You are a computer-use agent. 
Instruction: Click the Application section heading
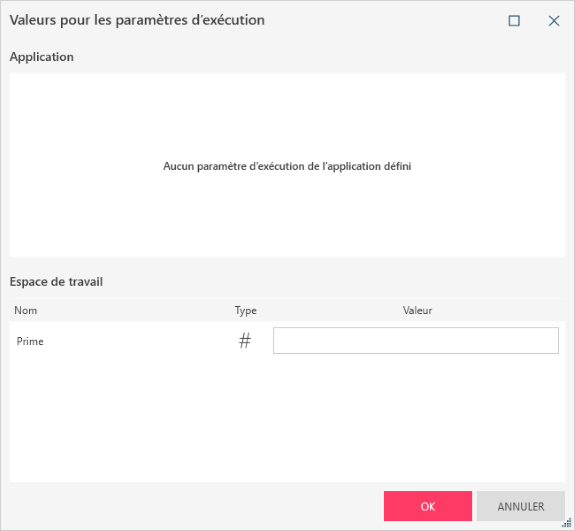[x=41, y=57]
